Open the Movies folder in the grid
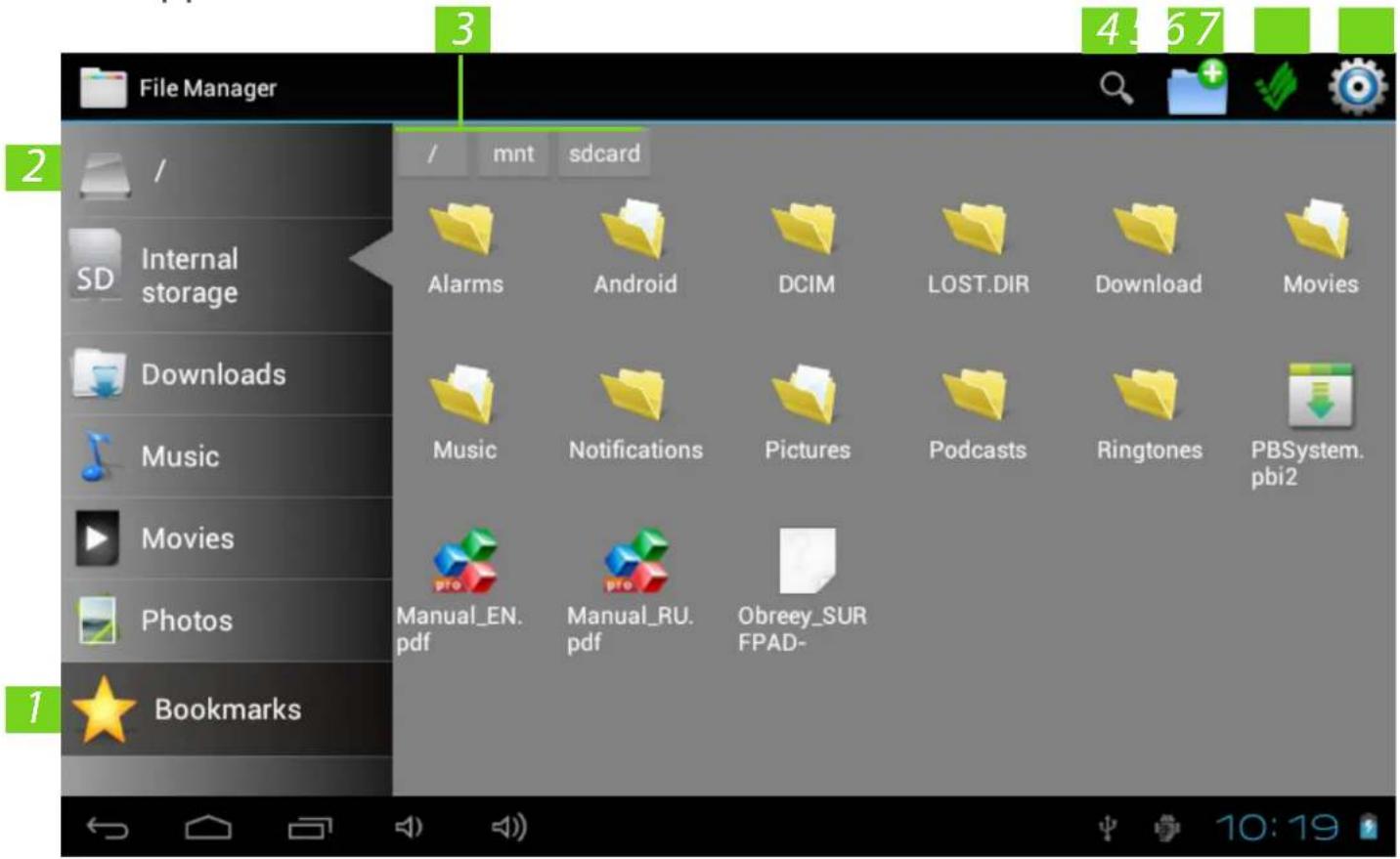The image size is (1400, 859). click(1320, 247)
